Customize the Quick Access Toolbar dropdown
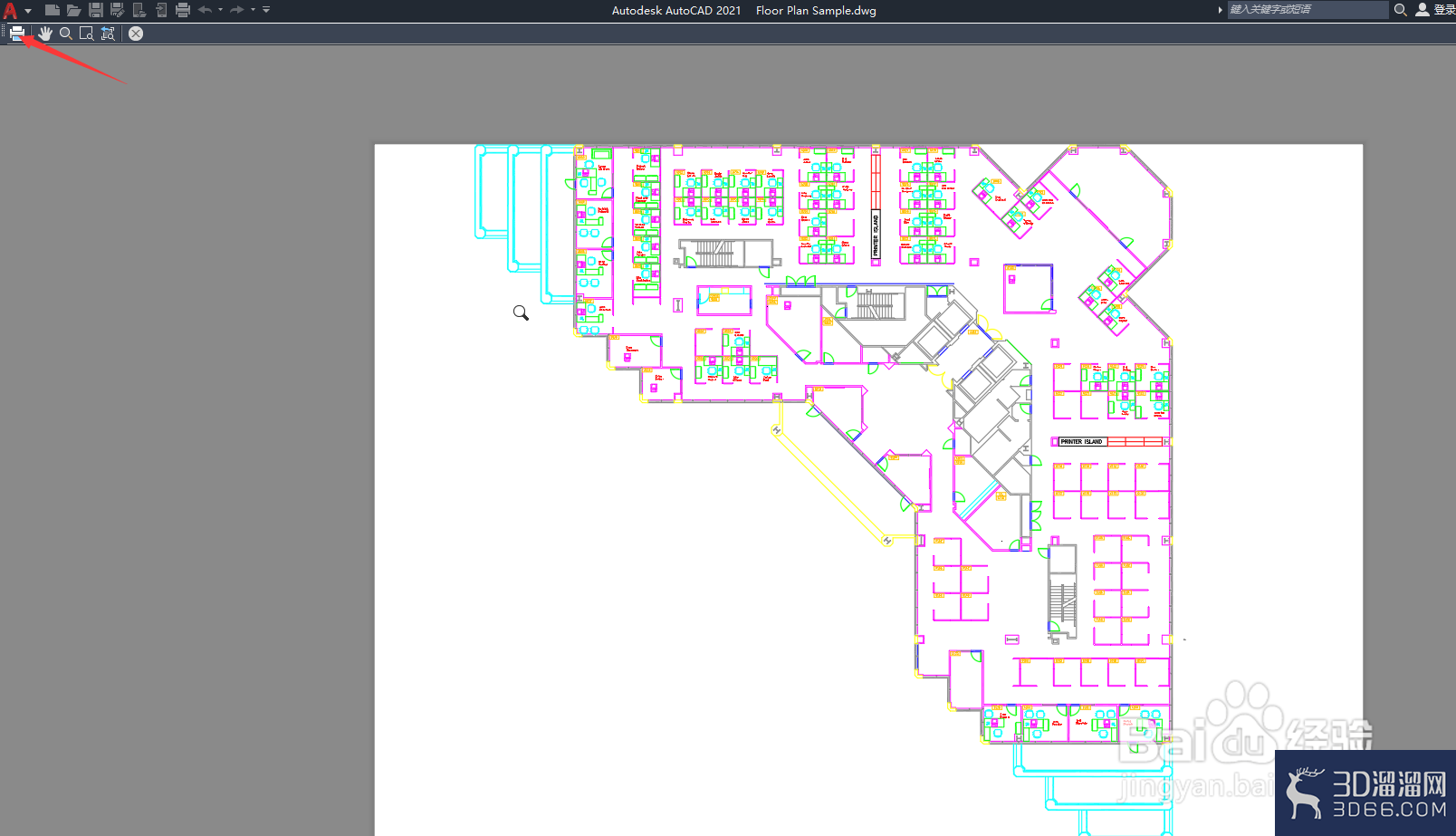 (x=266, y=10)
